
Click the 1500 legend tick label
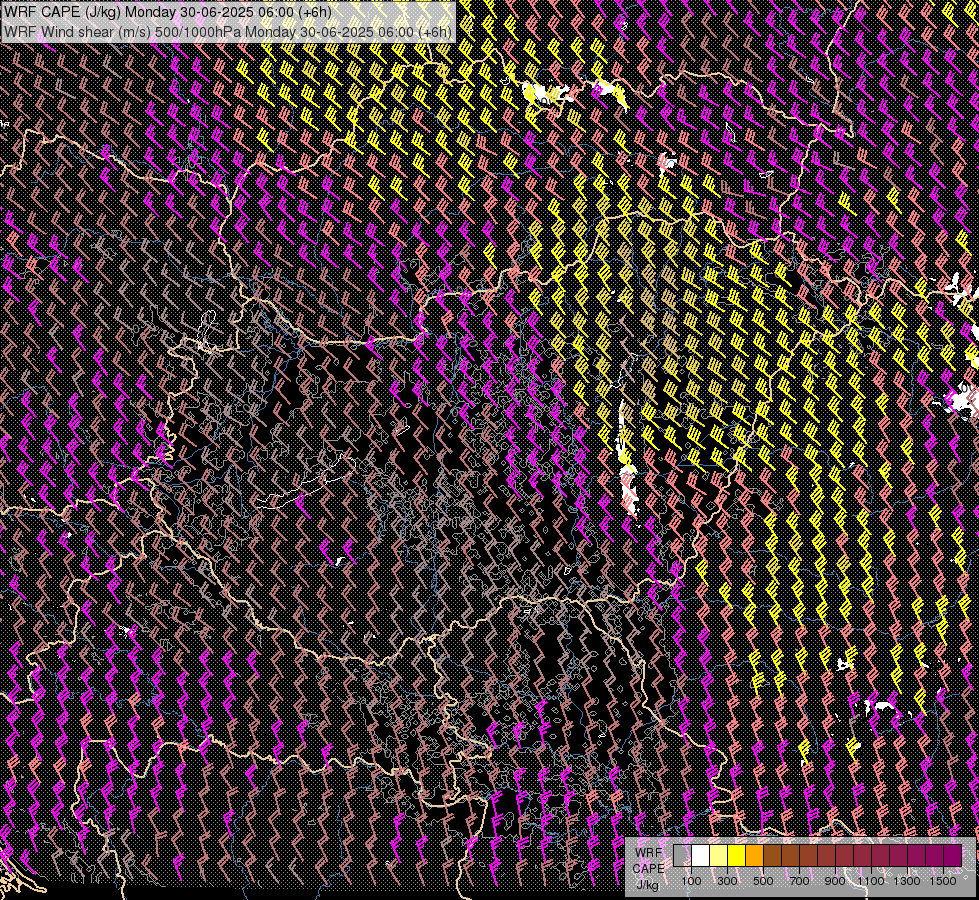(x=943, y=881)
